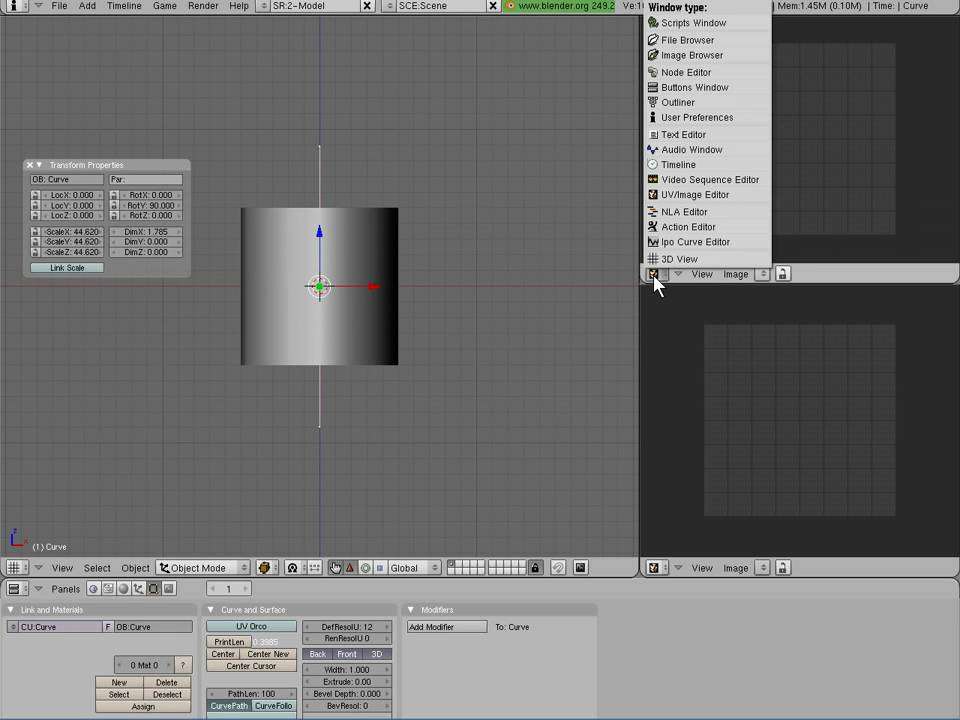This screenshot has height=720, width=960.
Task: Open Object context in Panels buttons
Action: pyautogui.click(x=138, y=589)
